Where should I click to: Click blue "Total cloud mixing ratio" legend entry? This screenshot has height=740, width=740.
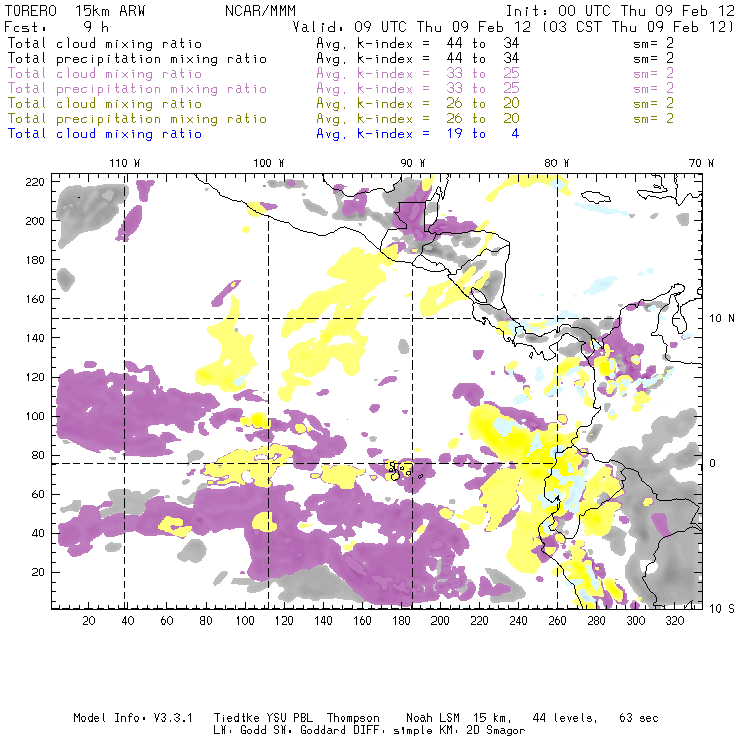[105, 134]
